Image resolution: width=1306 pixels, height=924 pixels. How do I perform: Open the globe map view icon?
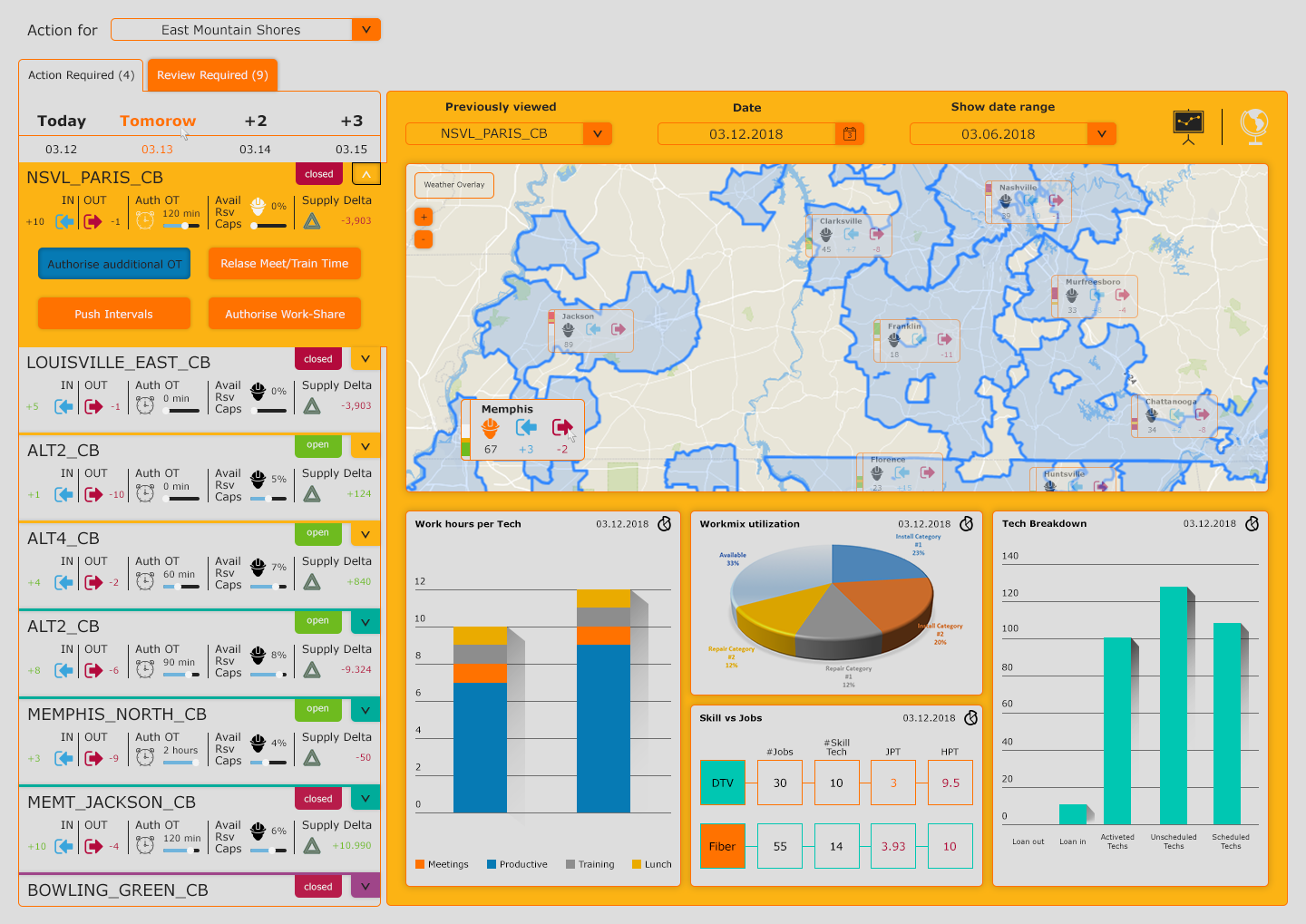pos(1254,127)
